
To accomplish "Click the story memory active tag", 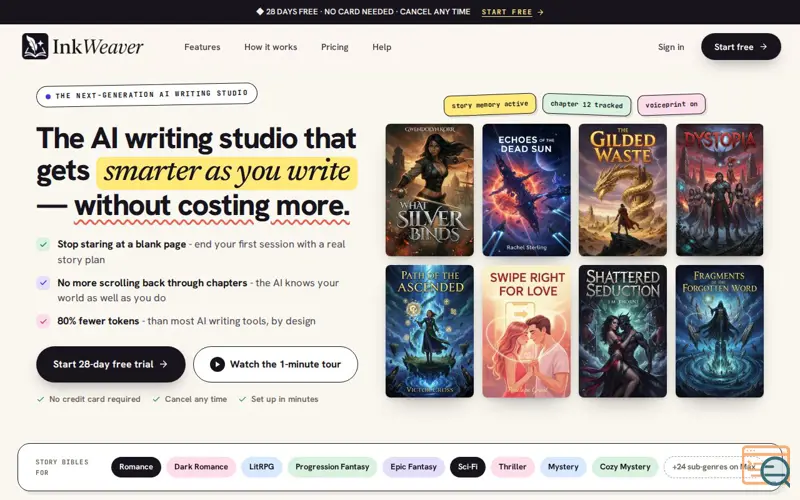I will click(490, 105).
